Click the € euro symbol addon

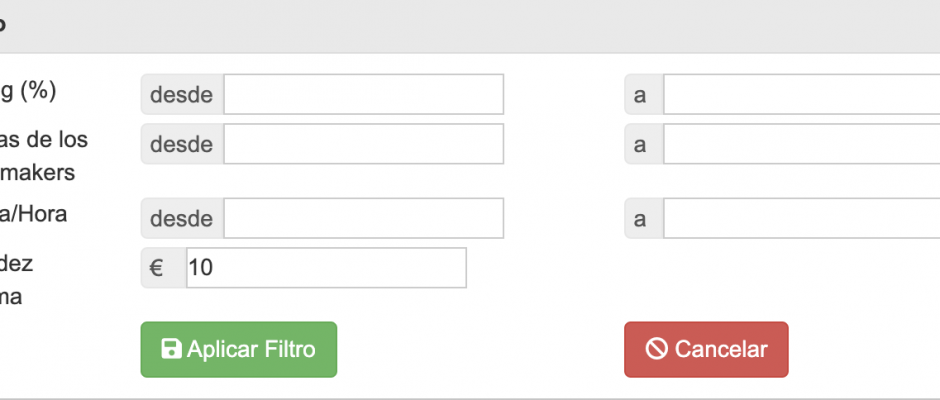157,268
